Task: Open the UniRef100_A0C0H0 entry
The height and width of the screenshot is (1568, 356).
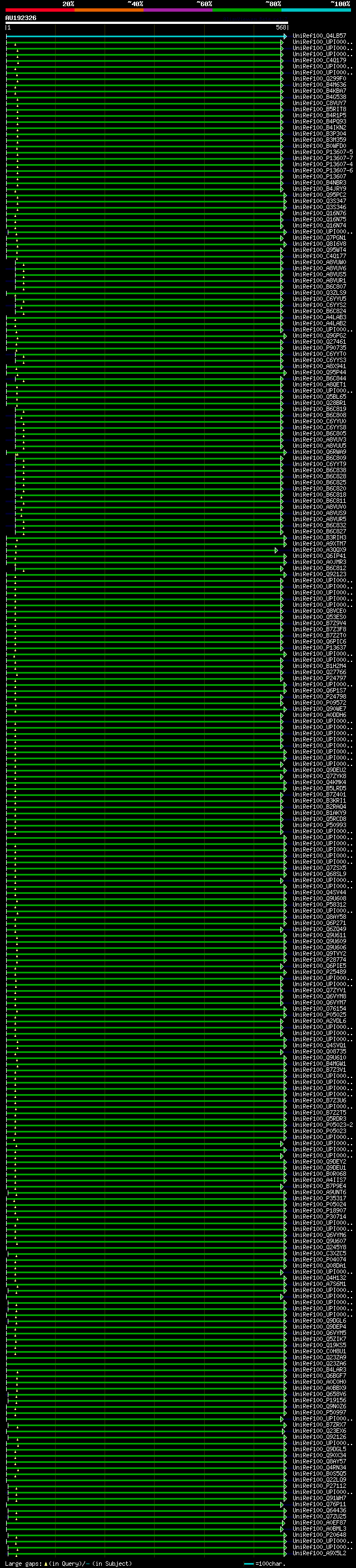Action: tap(319, 1382)
